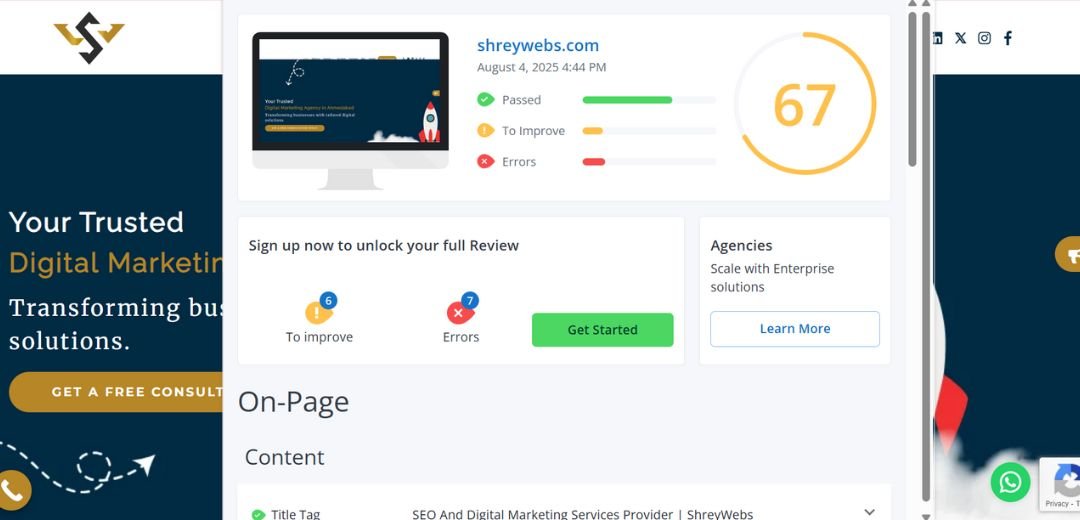Click the ShreyWebs logo in the header
The height and width of the screenshot is (520, 1080).
89,37
